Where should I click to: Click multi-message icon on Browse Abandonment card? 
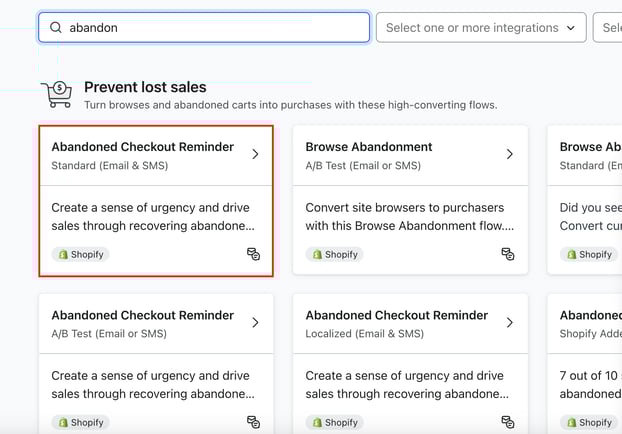pos(508,254)
